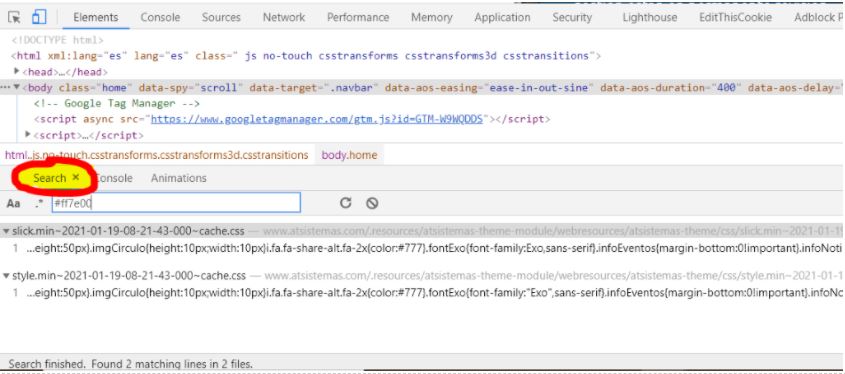Expand the collapsed script element
This screenshot has width=845, height=374.
pos(28,134)
